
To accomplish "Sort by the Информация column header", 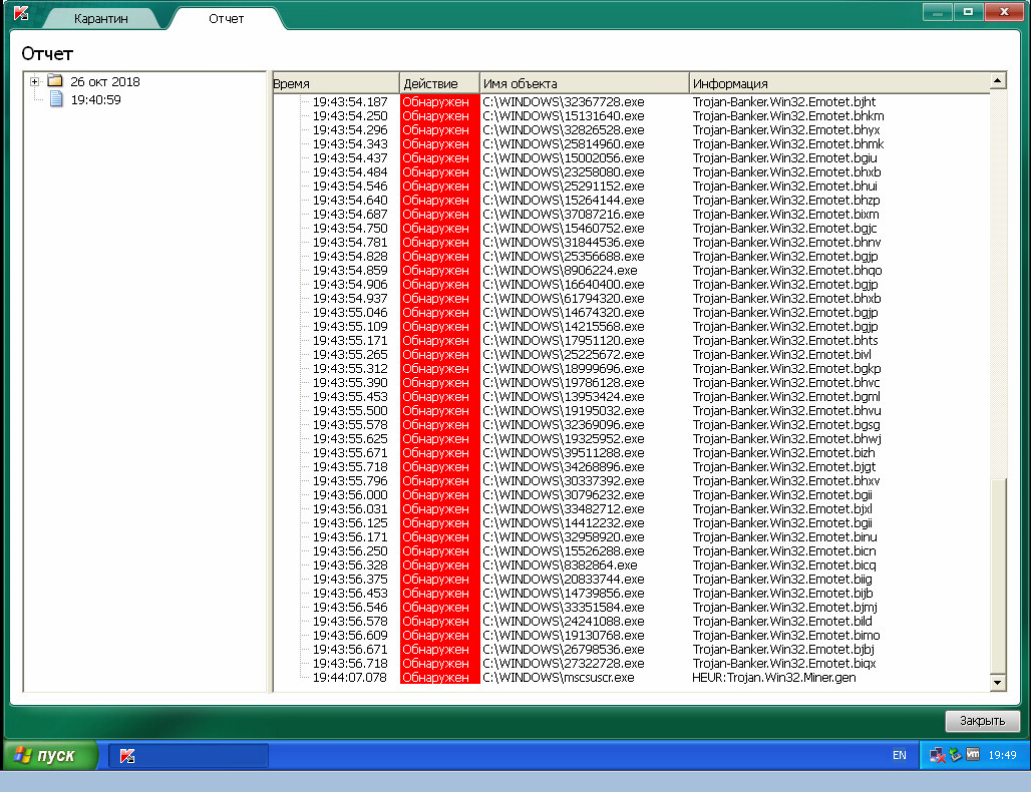I will coord(840,83).
